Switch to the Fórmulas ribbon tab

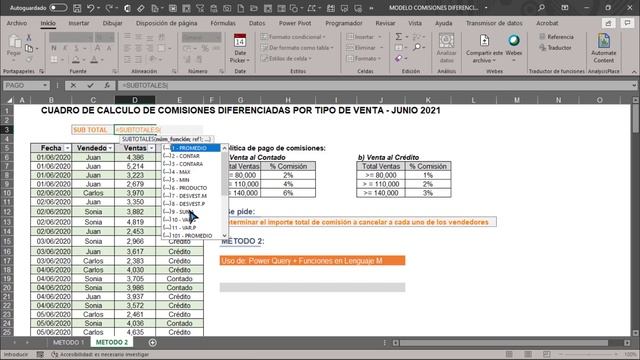coord(223,23)
